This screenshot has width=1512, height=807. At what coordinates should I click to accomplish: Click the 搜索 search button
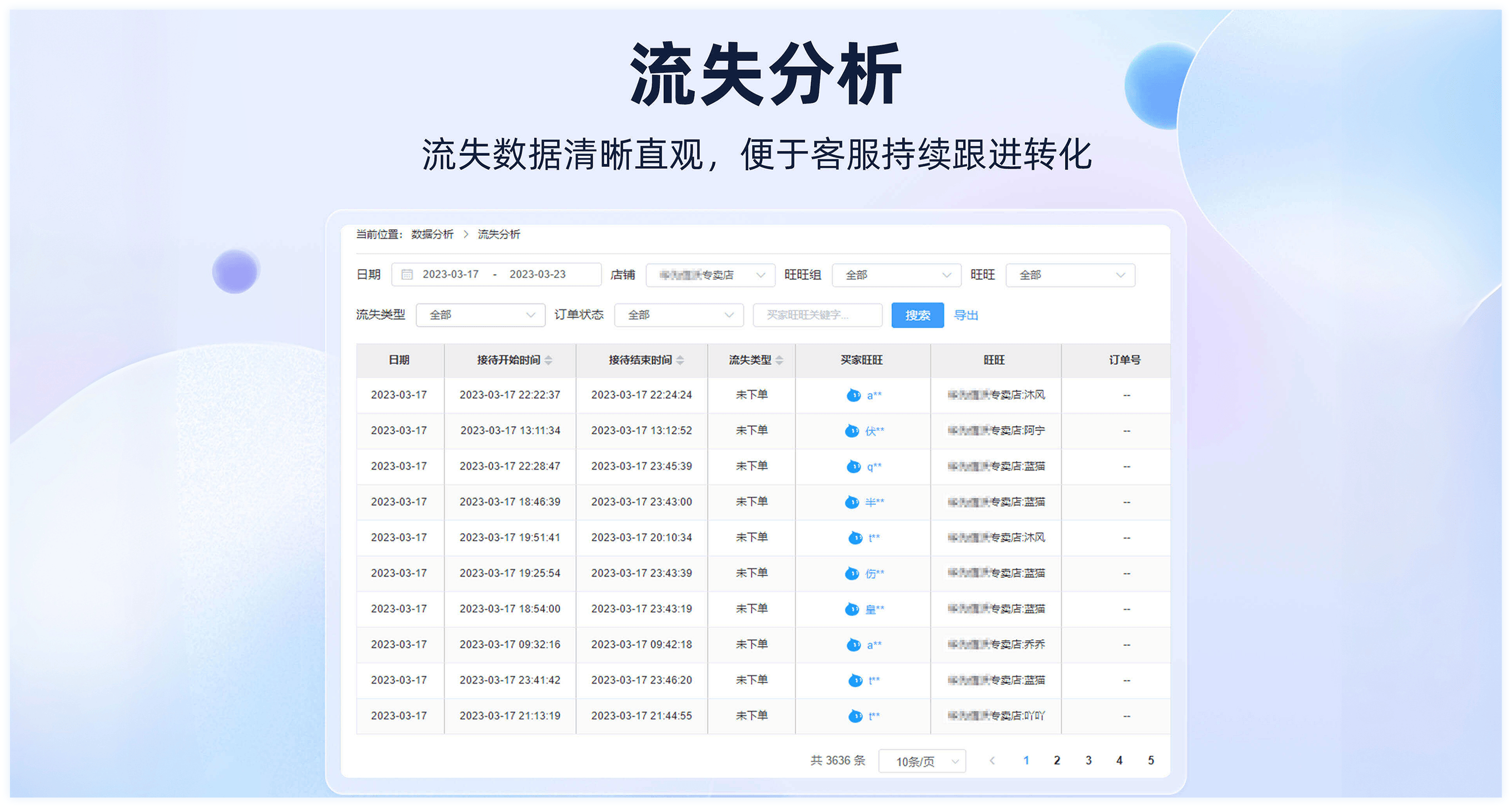point(917,315)
